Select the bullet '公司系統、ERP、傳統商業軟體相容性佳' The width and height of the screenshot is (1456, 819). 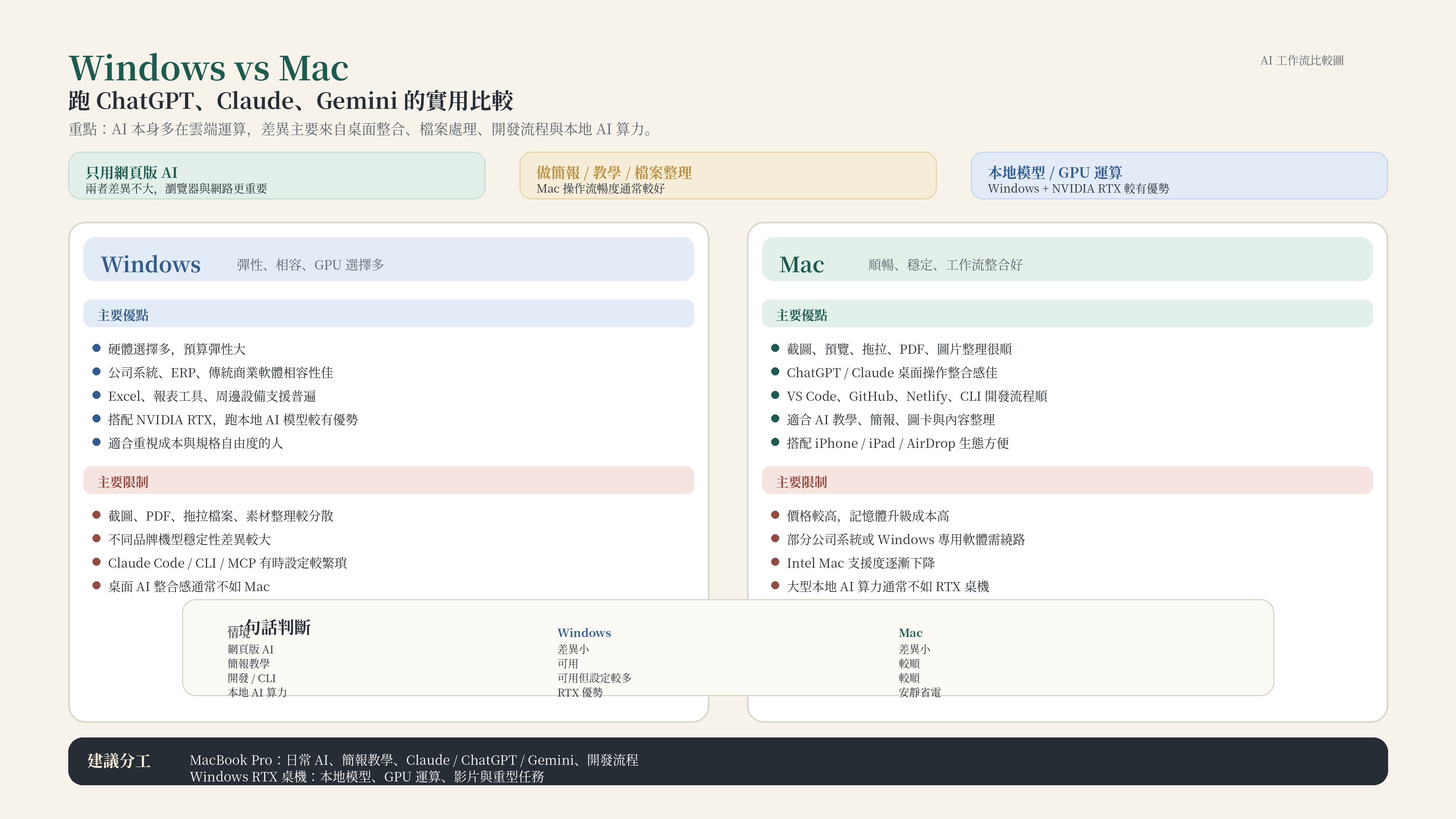click(x=220, y=372)
